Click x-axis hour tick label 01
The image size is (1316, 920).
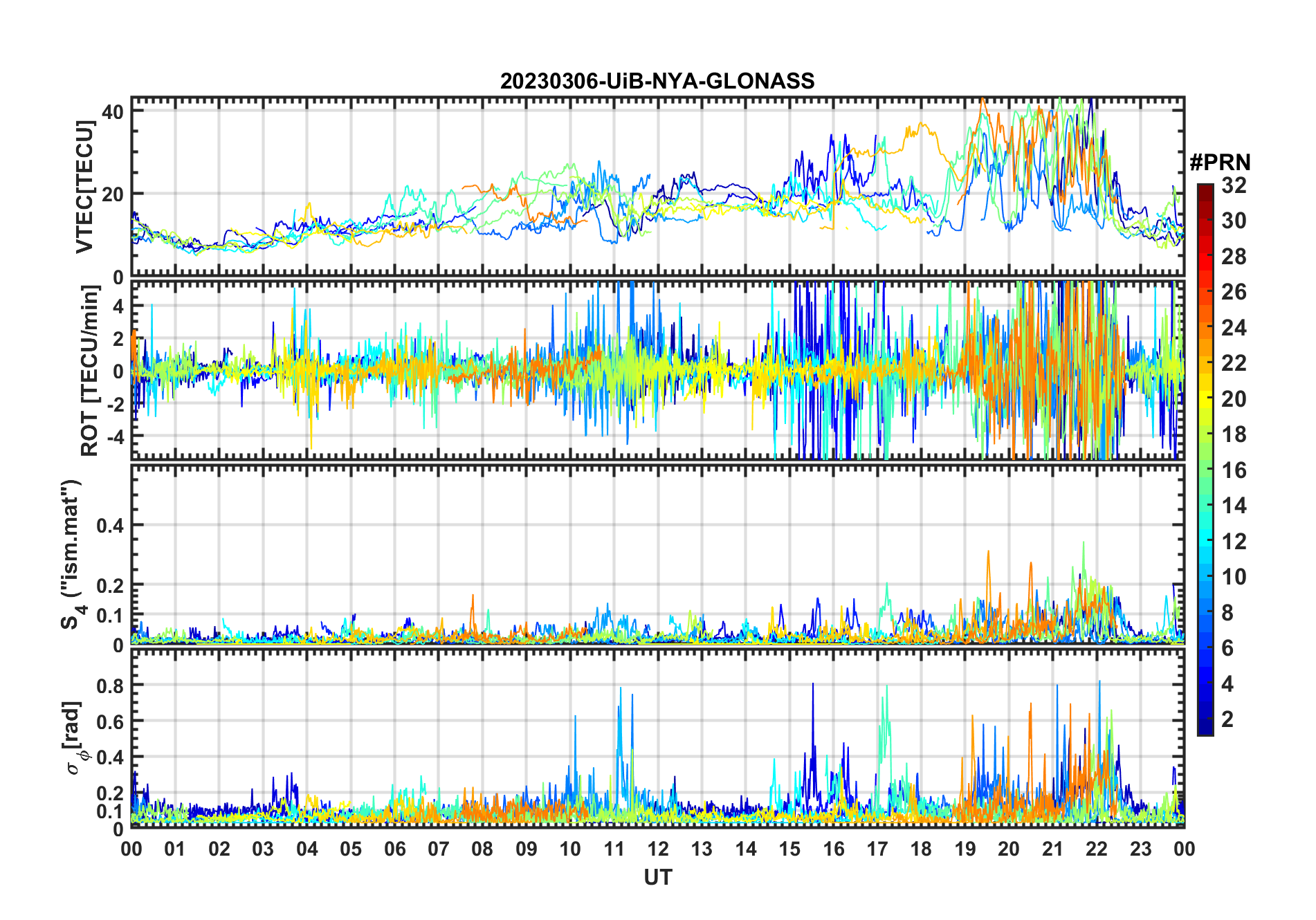click(175, 849)
